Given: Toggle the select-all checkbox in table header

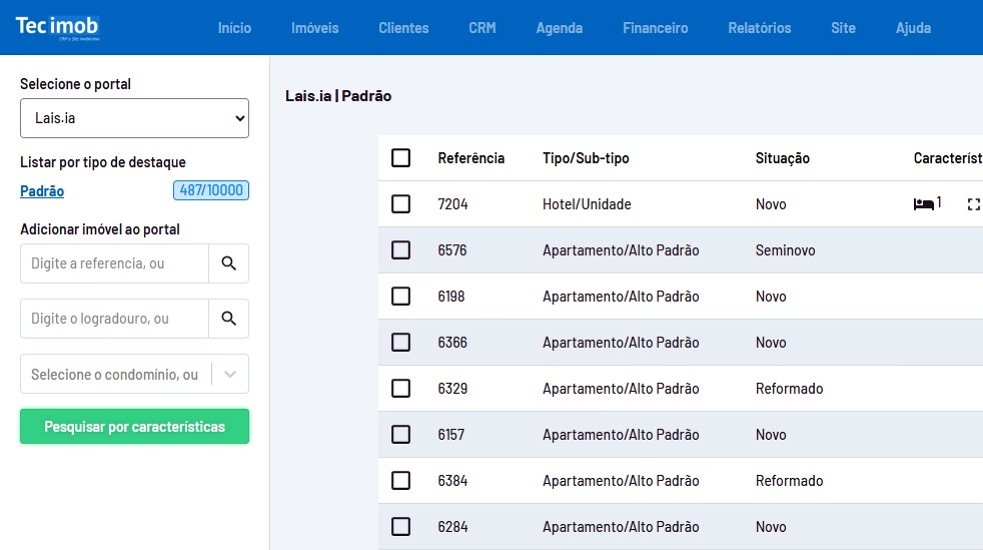Looking at the screenshot, I should [x=401, y=158].
